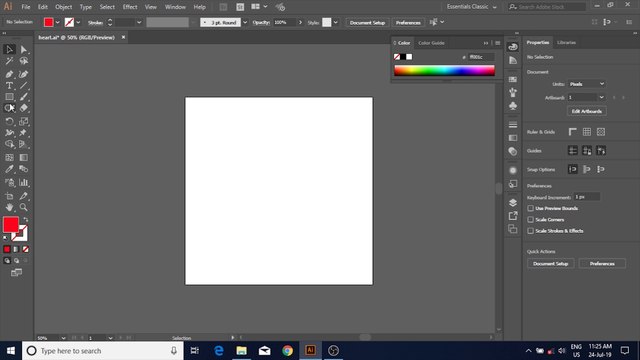Screen dimensions: 640x360
Task: Click Document Setup in control bar
Action: [x=367, y=22]
